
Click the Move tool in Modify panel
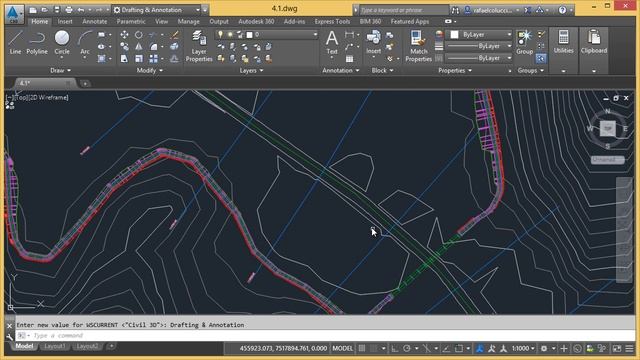124,35
